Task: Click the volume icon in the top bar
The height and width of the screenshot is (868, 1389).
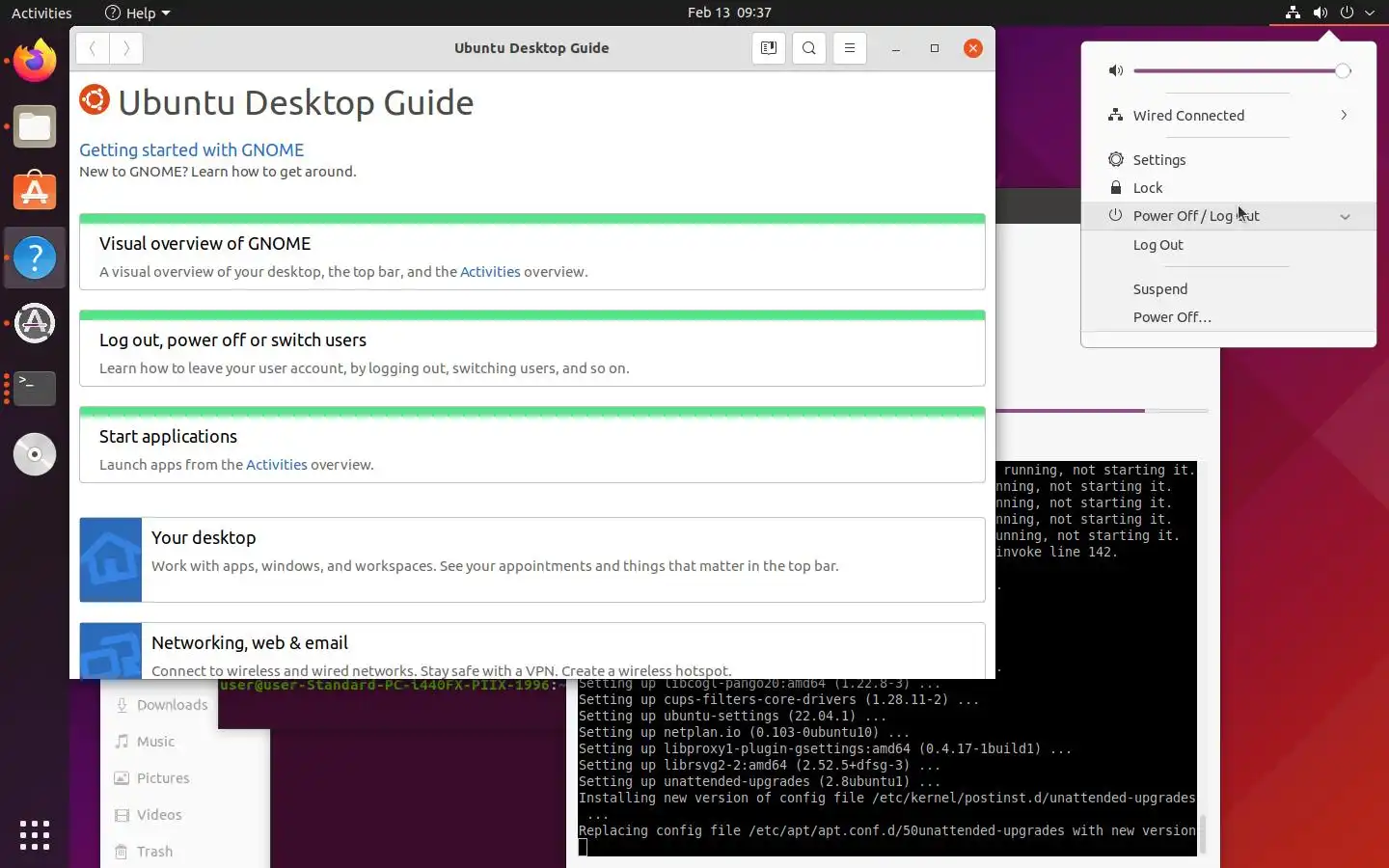Action: (1320, 13)
